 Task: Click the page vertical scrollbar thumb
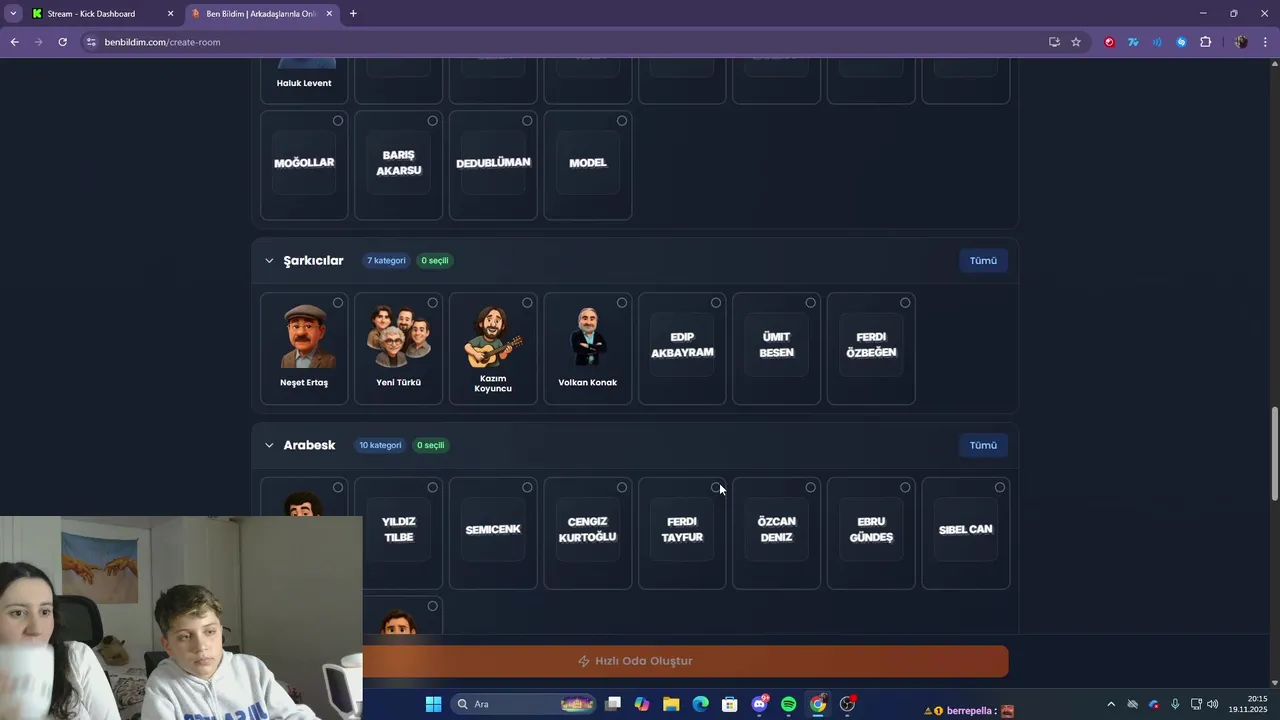click(1274, 454)
